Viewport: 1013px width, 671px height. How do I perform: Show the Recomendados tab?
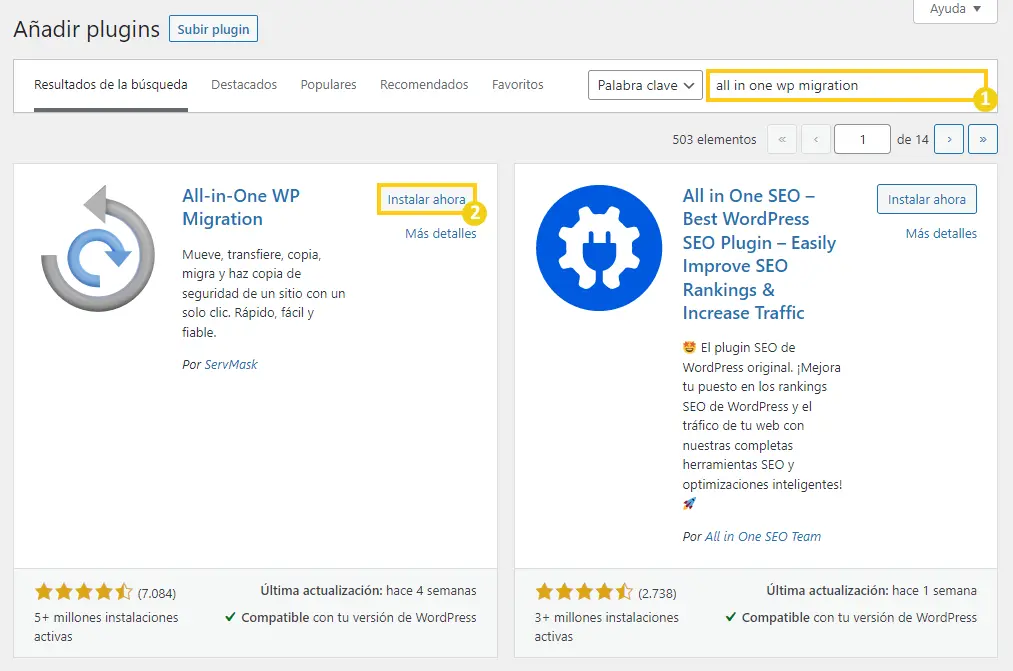(x=424, y=85)
